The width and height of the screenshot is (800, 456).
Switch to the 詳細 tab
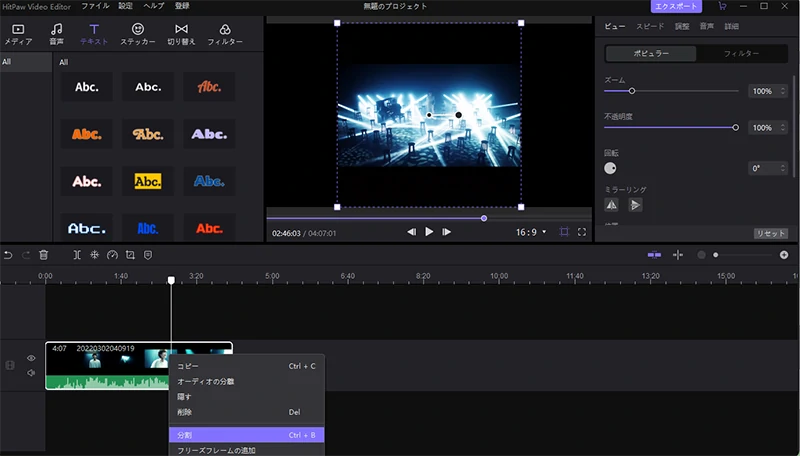(732, 27)
